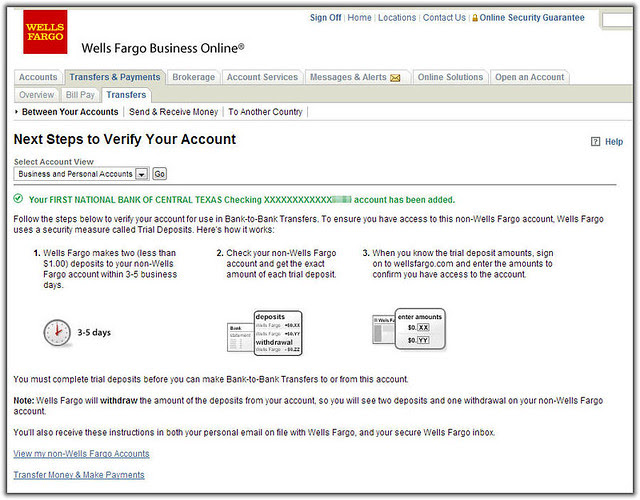Click the account has been added message
The image size is (640, 500).
click(x=242, y=200)
